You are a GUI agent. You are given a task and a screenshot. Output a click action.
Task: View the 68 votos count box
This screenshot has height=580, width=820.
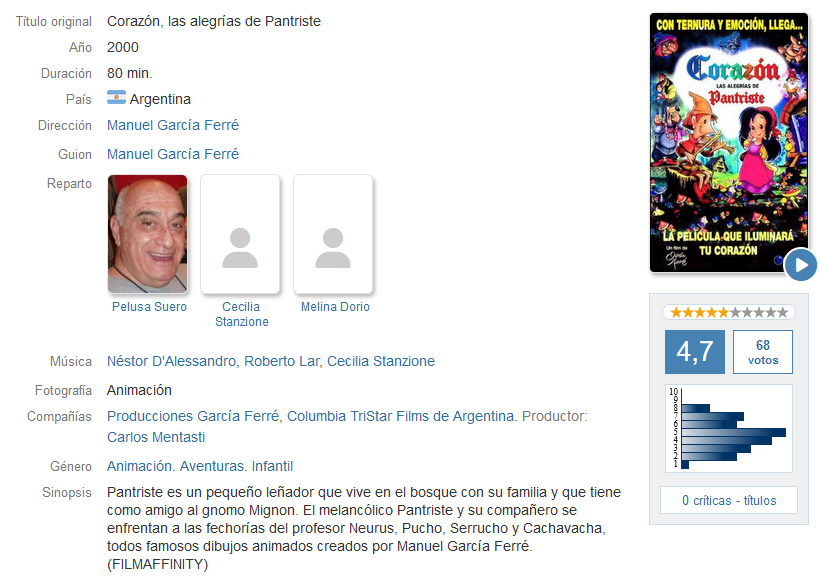click(x=762, y=351)
